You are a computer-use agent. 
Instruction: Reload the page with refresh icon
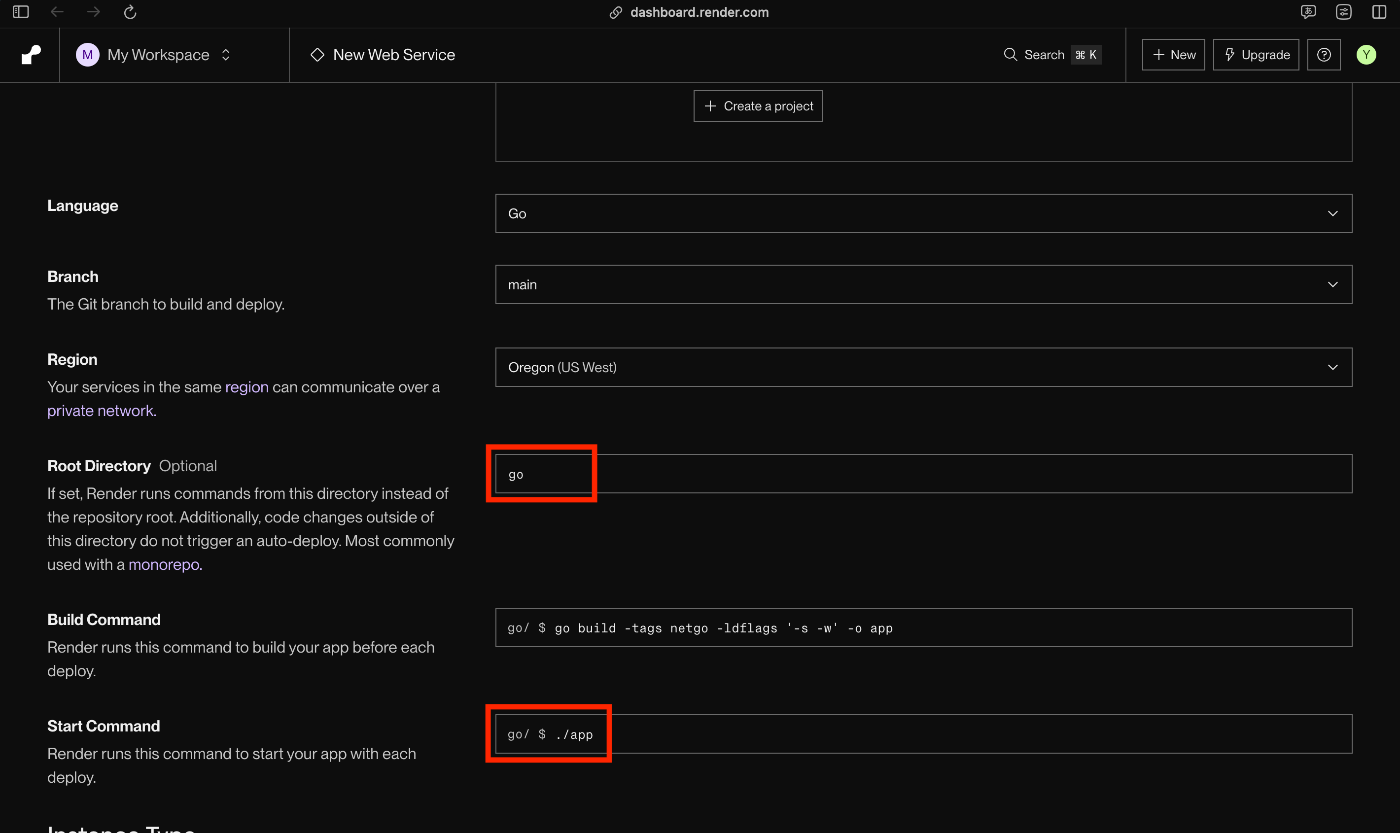pos(129,12)
